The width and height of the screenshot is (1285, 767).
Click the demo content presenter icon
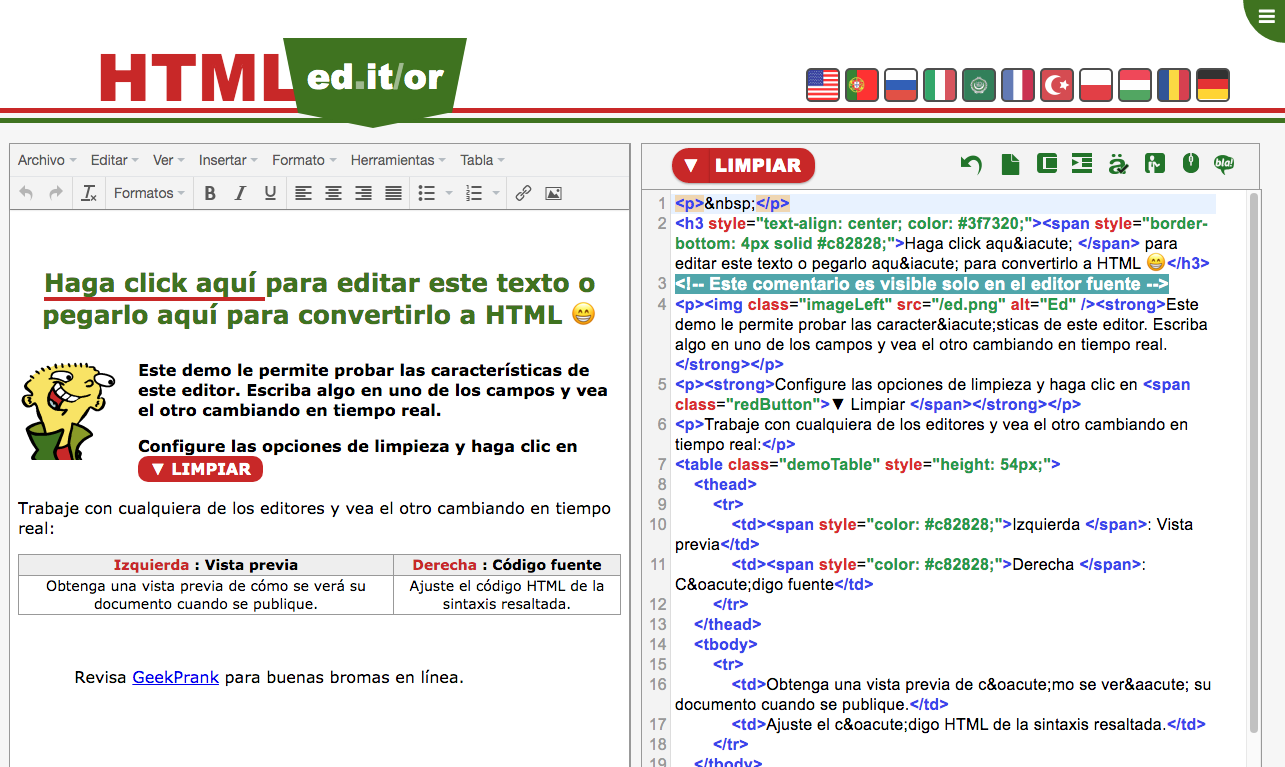pyautogui.click(x=1155, y=164)
